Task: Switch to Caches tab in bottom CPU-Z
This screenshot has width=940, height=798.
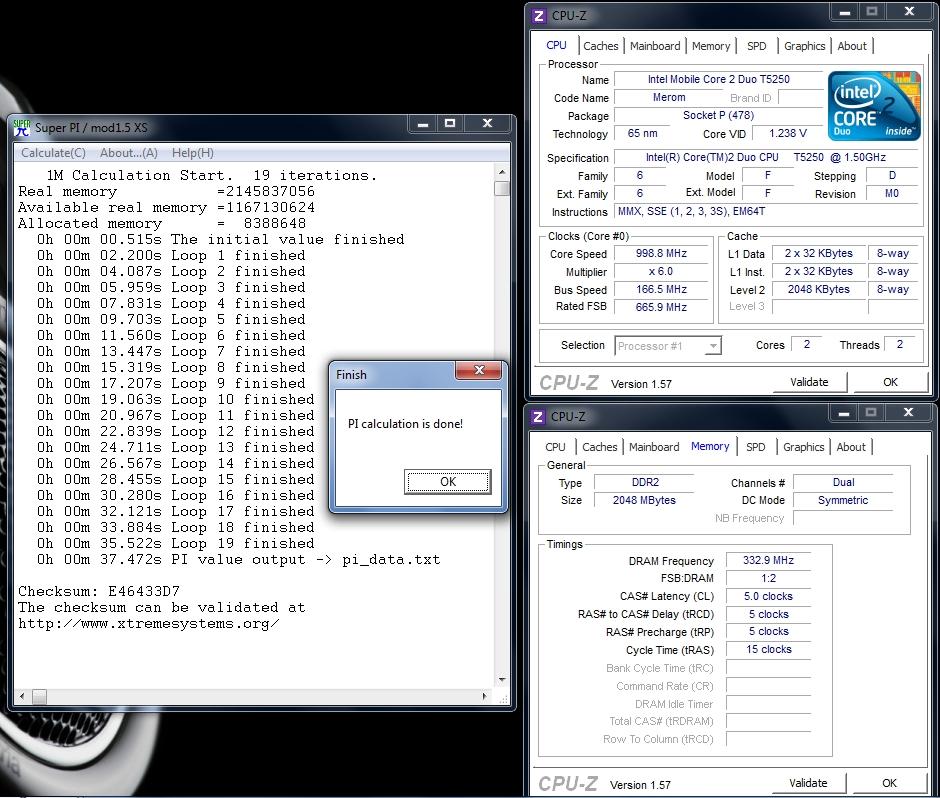Action: (599, 447)
